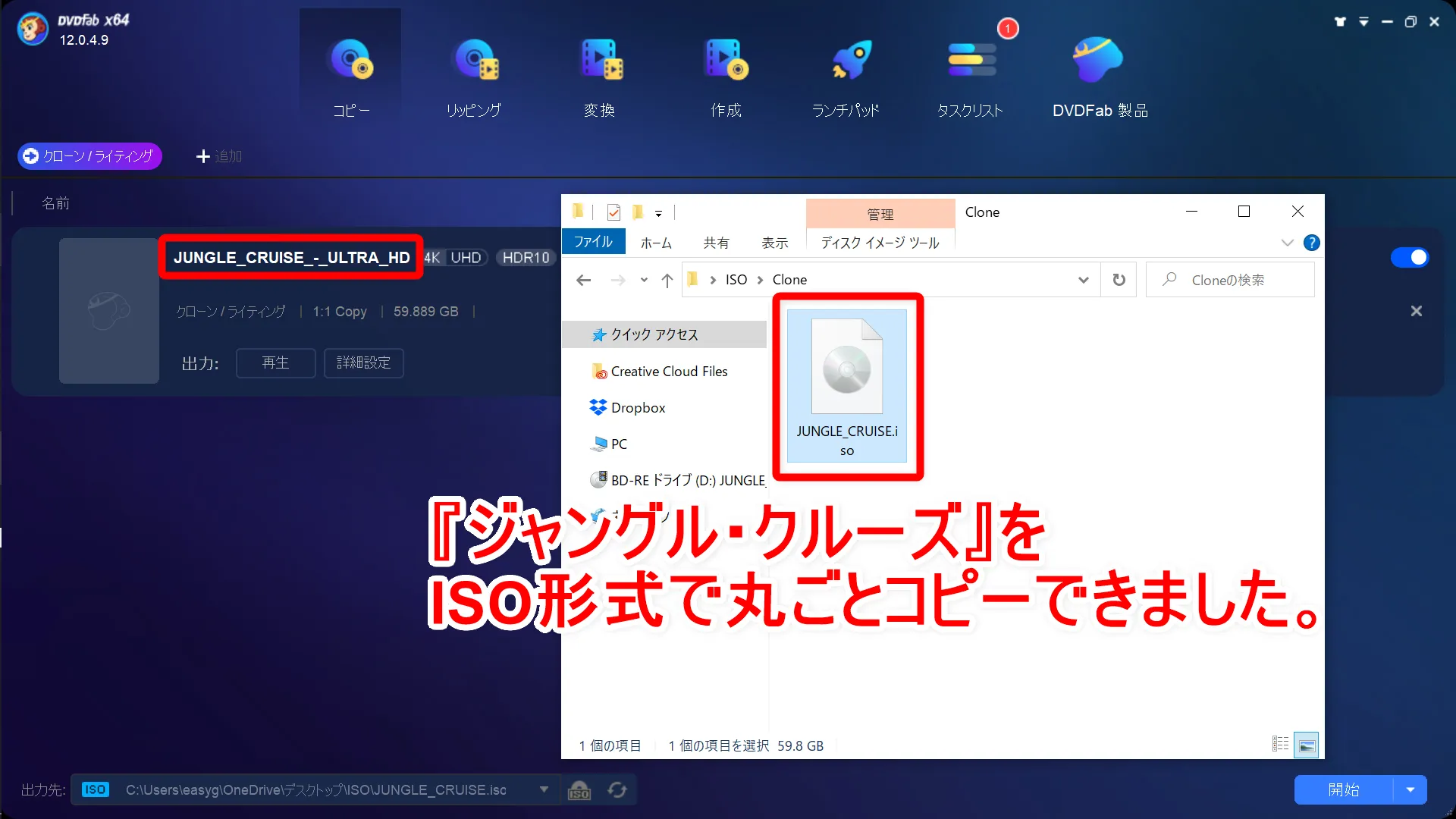Click the 名前 column header
Image resolution: width=1456 pixels, height=819 pixels.
[x=55, y=203]
